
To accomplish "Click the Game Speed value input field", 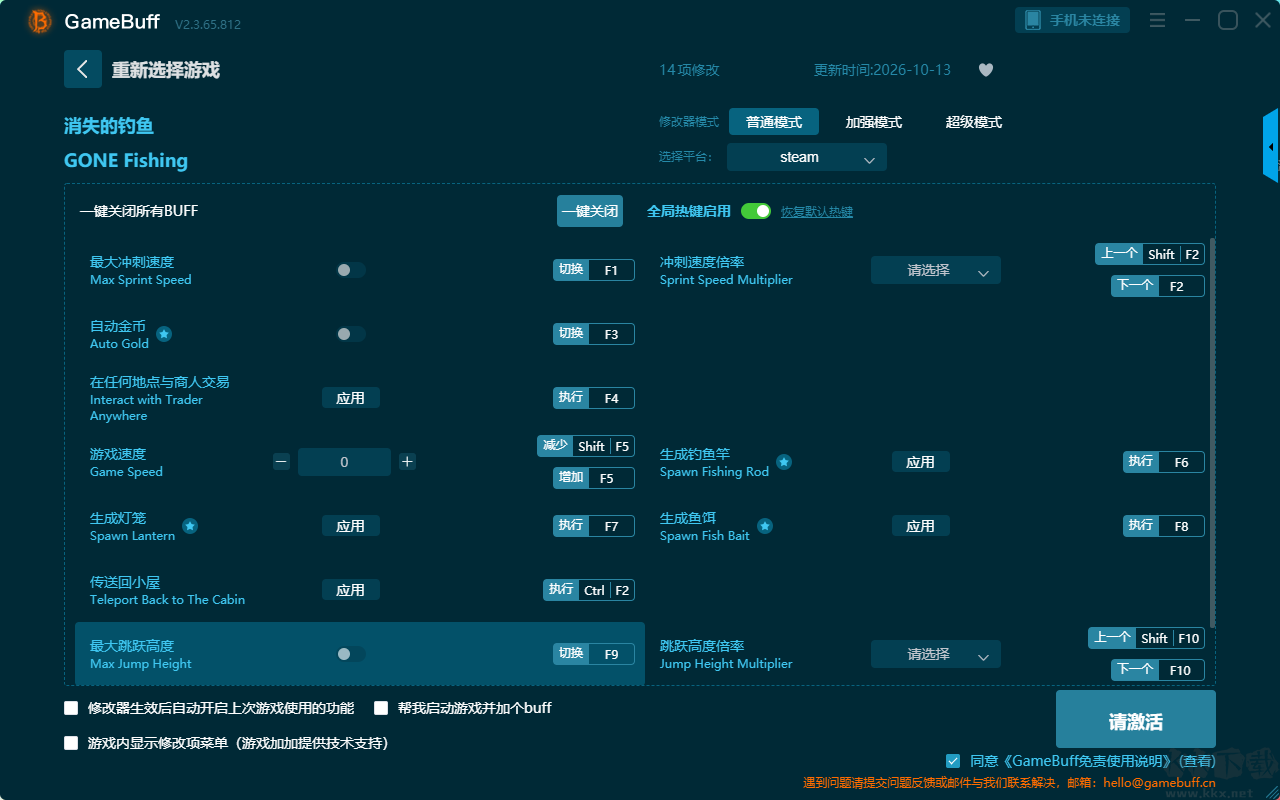I will 344,462.
